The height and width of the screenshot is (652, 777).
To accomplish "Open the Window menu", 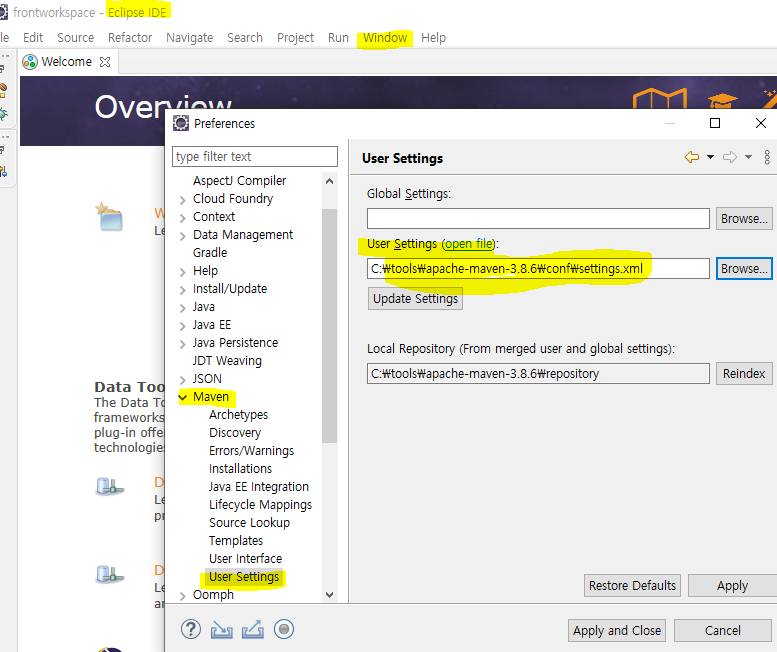I will pos(385,38).
